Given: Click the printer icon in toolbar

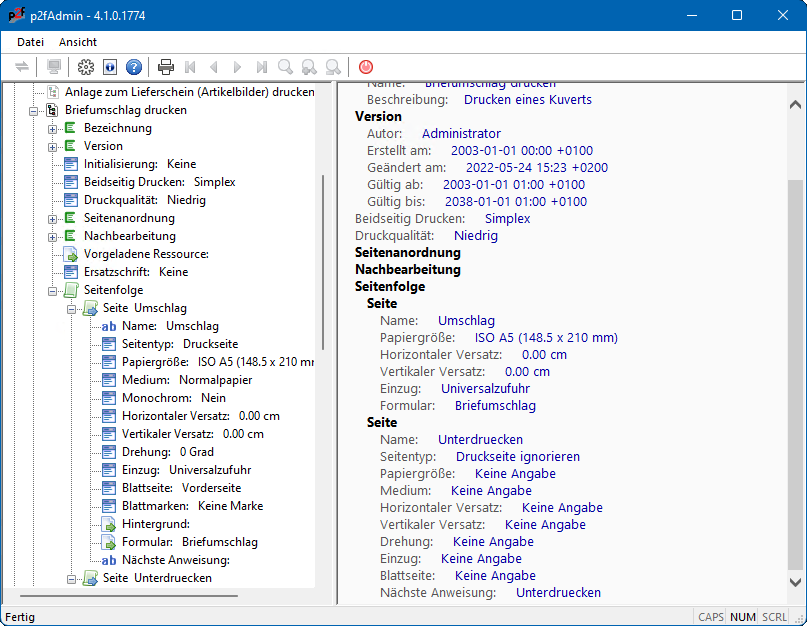Looking at the screenshot, I should pyautogui.click(x=166, y=67).
